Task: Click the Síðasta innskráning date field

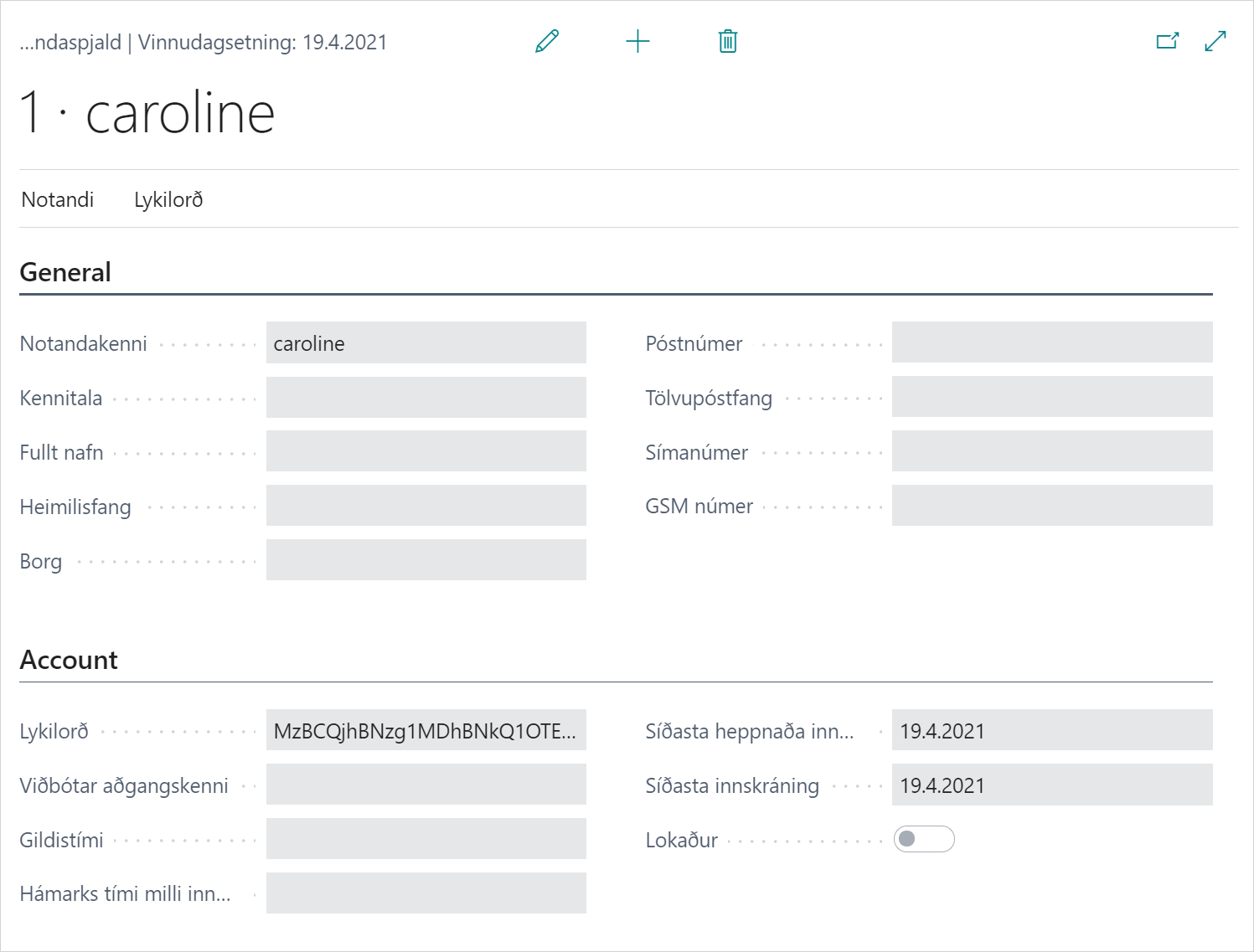Action: 1051,785
